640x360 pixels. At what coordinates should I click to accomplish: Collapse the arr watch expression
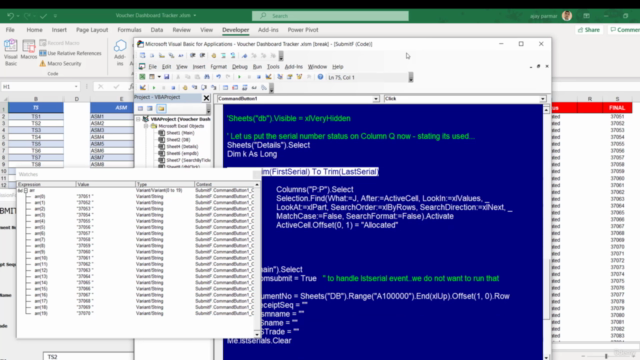coord(26,191)
